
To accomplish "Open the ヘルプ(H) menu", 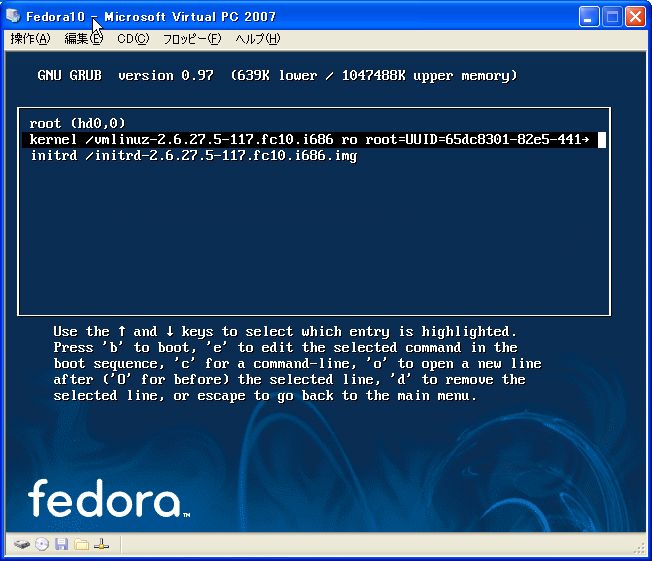I will 258,39.
